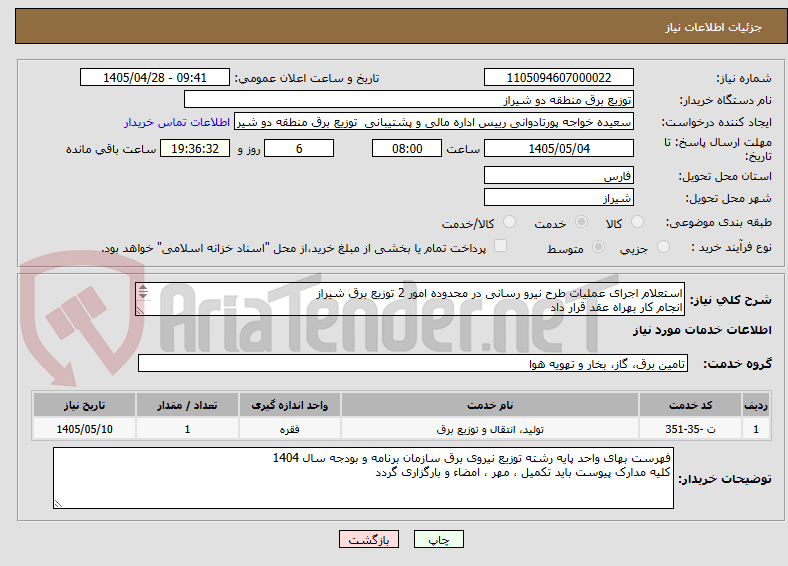Screen dimensions: 788x566
Task: Click the service code cell ت -35-351
Action: pos(691,429)
